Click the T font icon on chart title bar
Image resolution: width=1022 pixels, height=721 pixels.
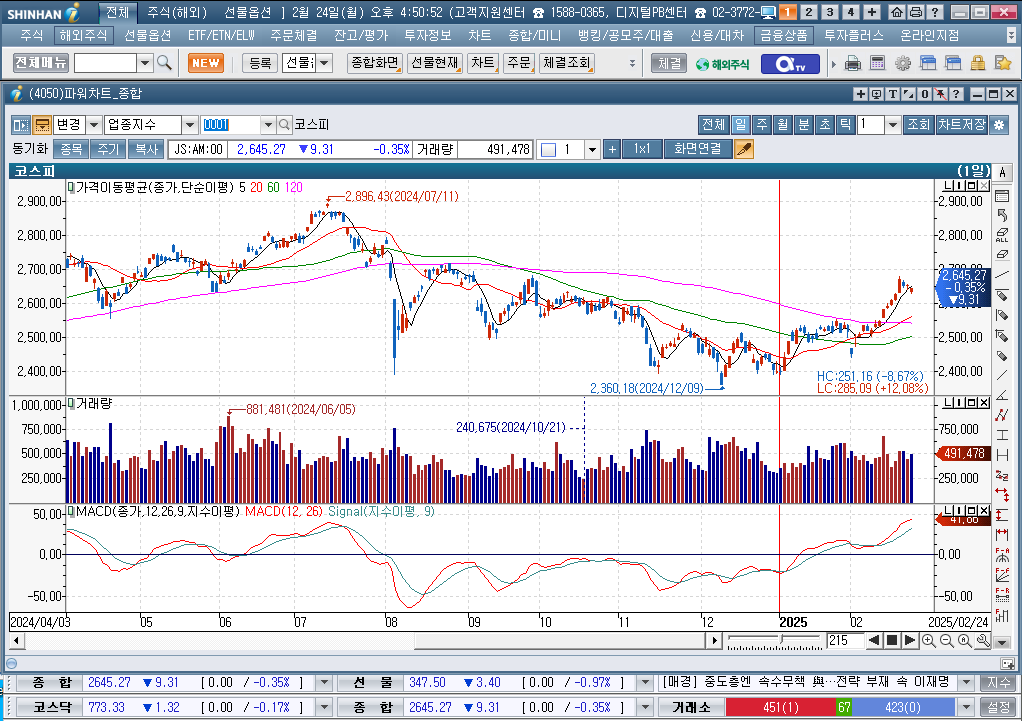pos(893,94)
